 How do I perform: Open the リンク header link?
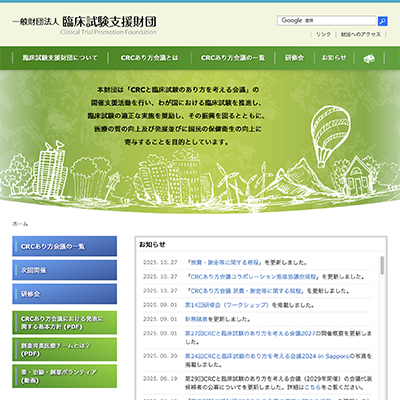pos(323,34)
